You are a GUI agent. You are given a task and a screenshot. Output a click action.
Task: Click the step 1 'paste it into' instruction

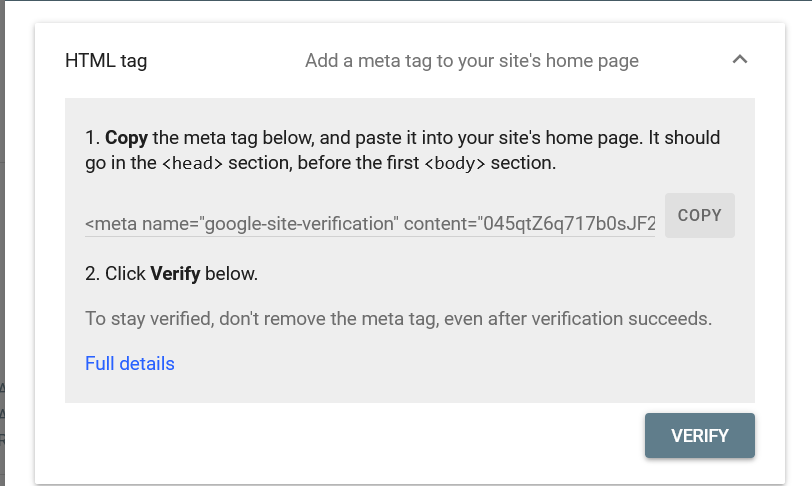[410, 137]
